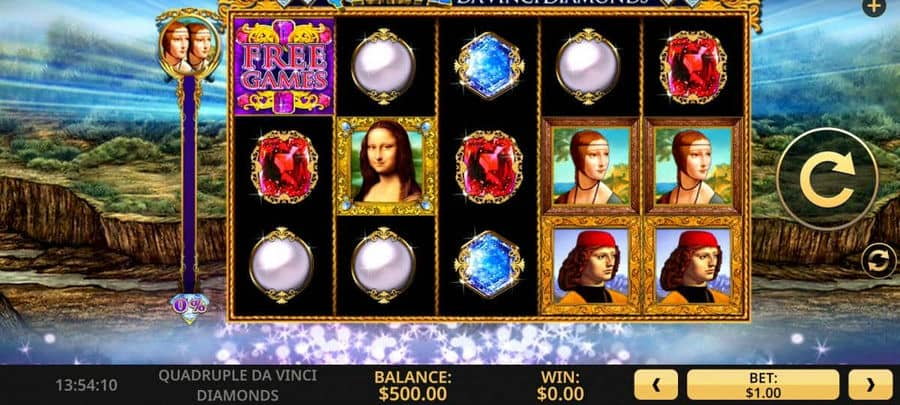Viewport: 900px width, 405px height.
Task: Decrease bet with the left arrow
Action: pos(655,384)
